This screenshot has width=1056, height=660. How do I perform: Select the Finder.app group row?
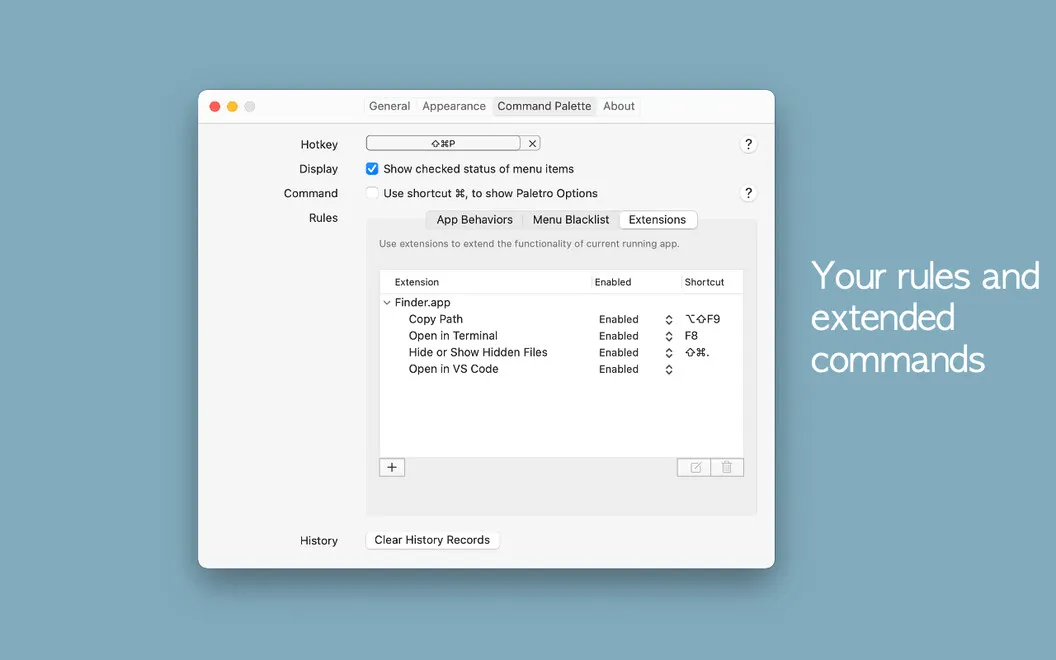562,302
